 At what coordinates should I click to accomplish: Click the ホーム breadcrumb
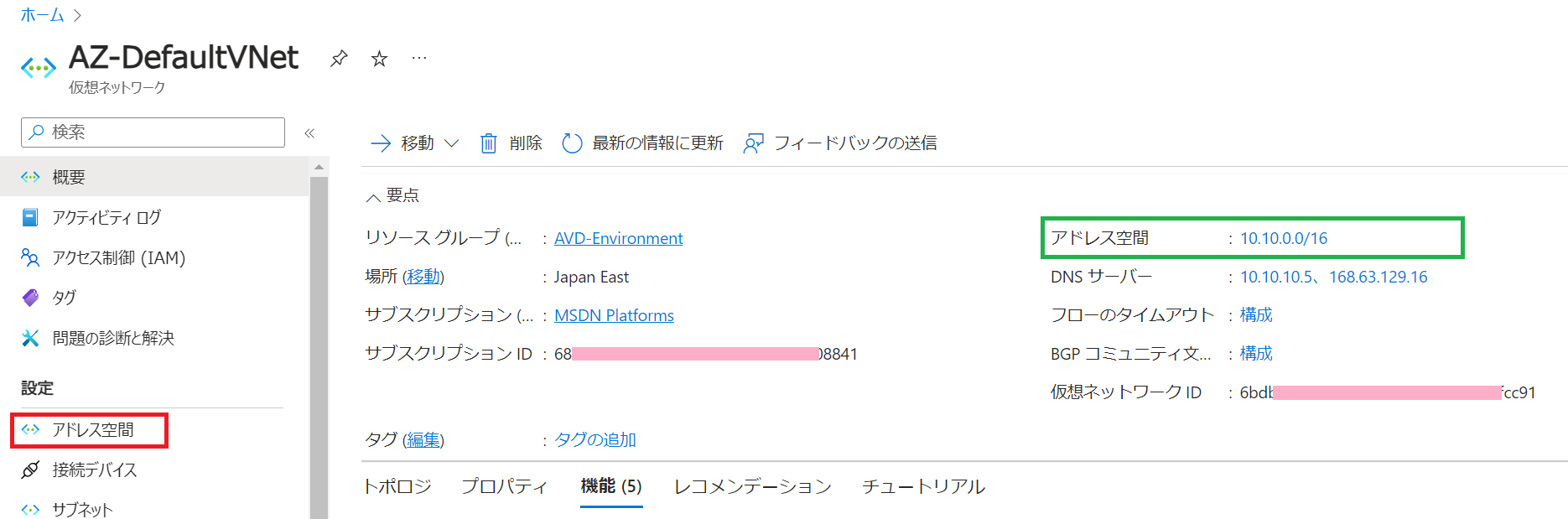pos(42,15)
